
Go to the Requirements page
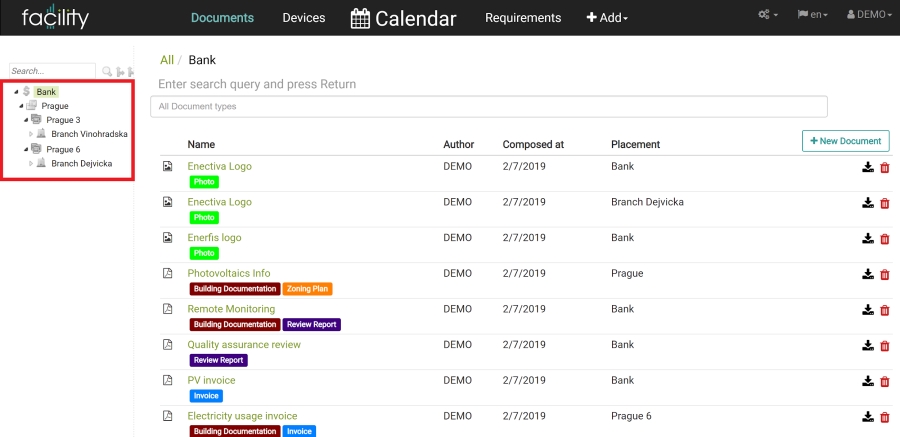[523, 18]
